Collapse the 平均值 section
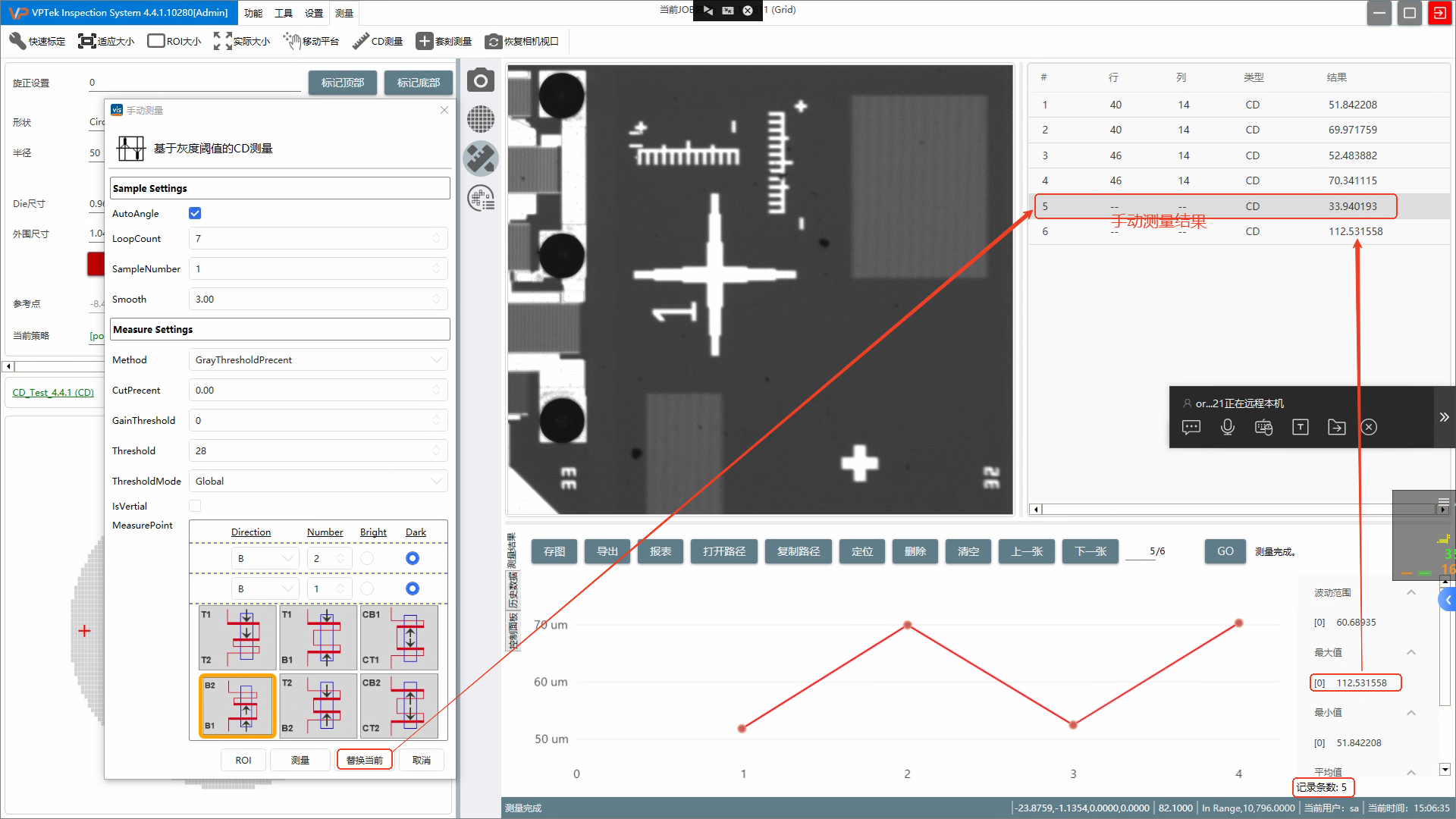Screen dimensions: 1456x819 (x=1411, y=773)
